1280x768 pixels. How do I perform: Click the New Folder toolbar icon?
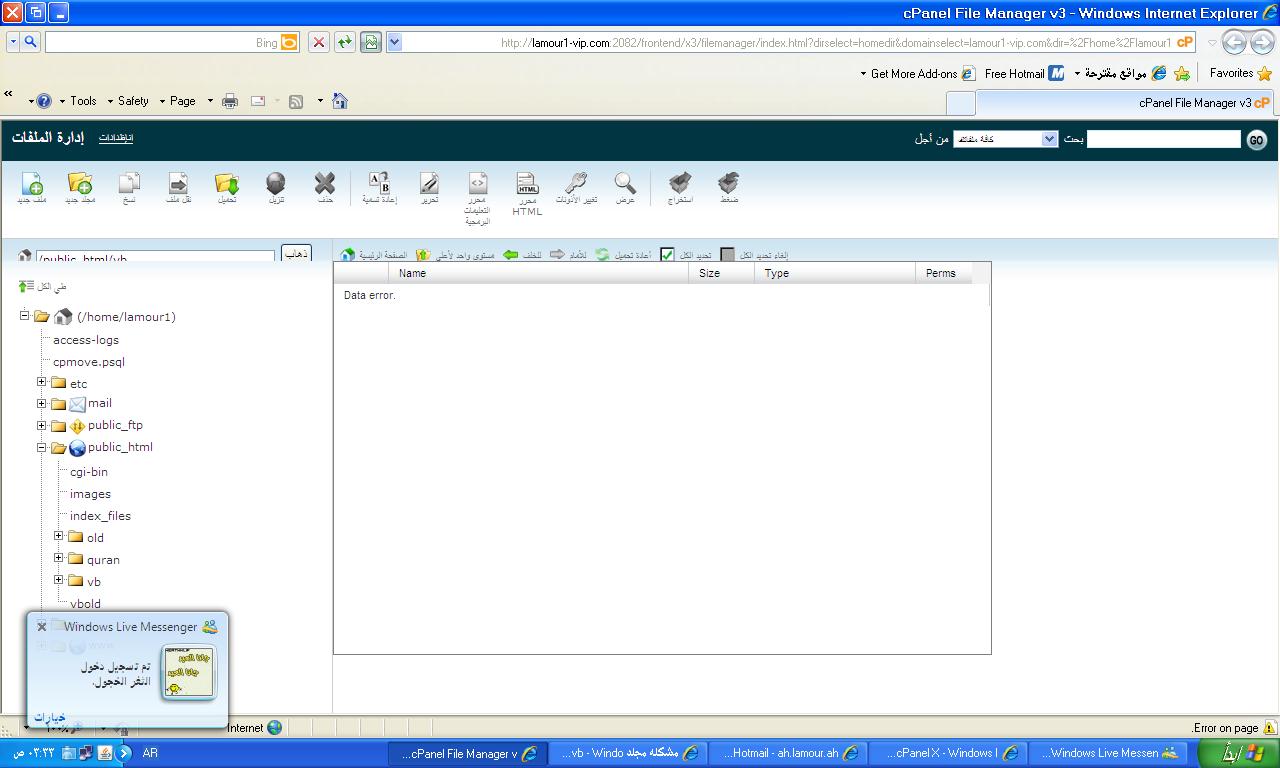tap(80, 184)
